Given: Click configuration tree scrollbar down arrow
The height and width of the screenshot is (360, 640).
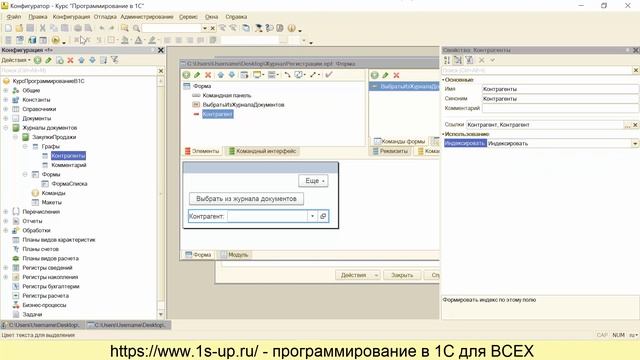Looking at the screenshot, I should tap(160, 314).
